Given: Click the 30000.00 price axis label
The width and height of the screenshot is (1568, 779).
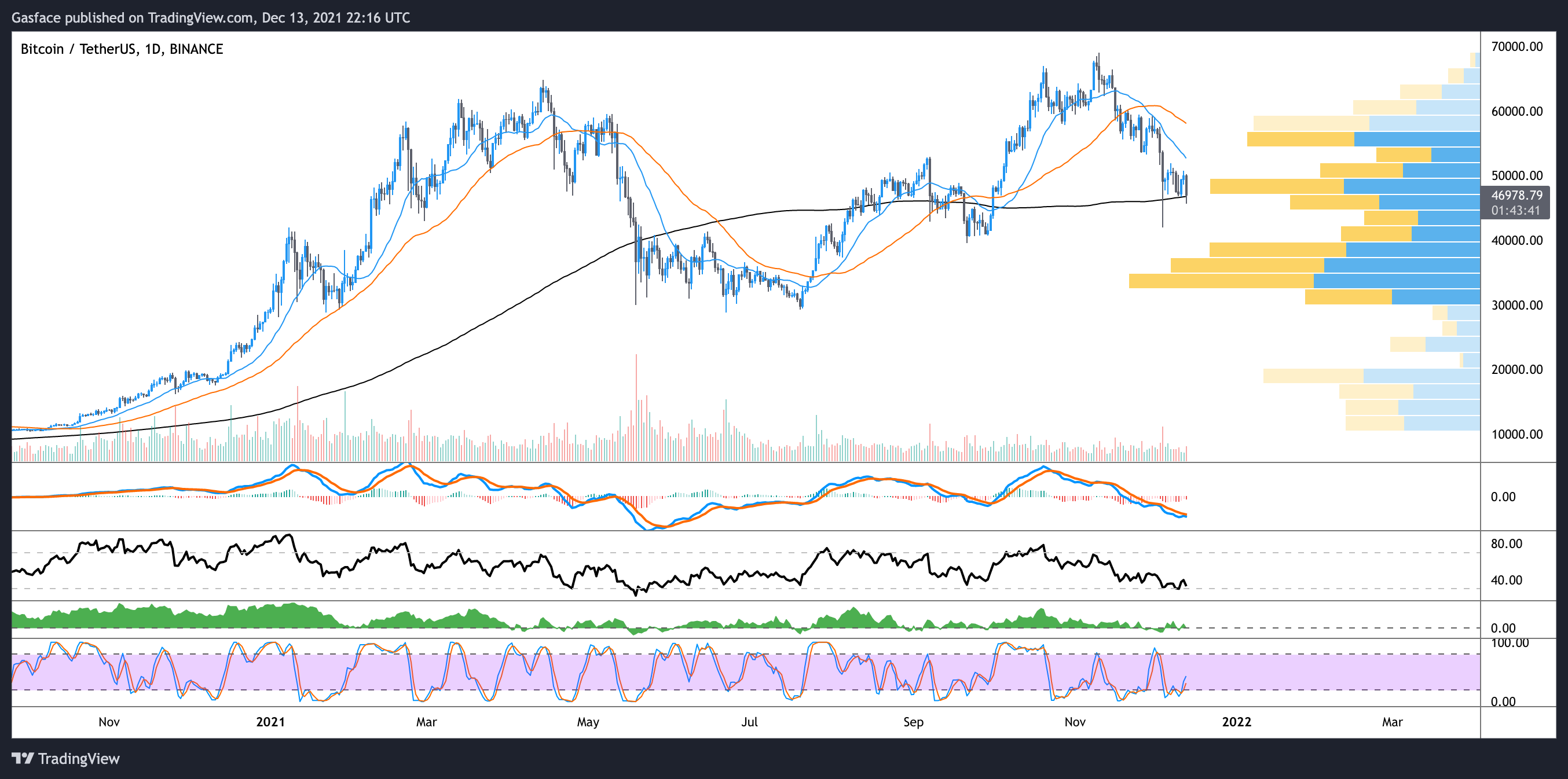Looking at the screenshot, I should (1516, 306).
